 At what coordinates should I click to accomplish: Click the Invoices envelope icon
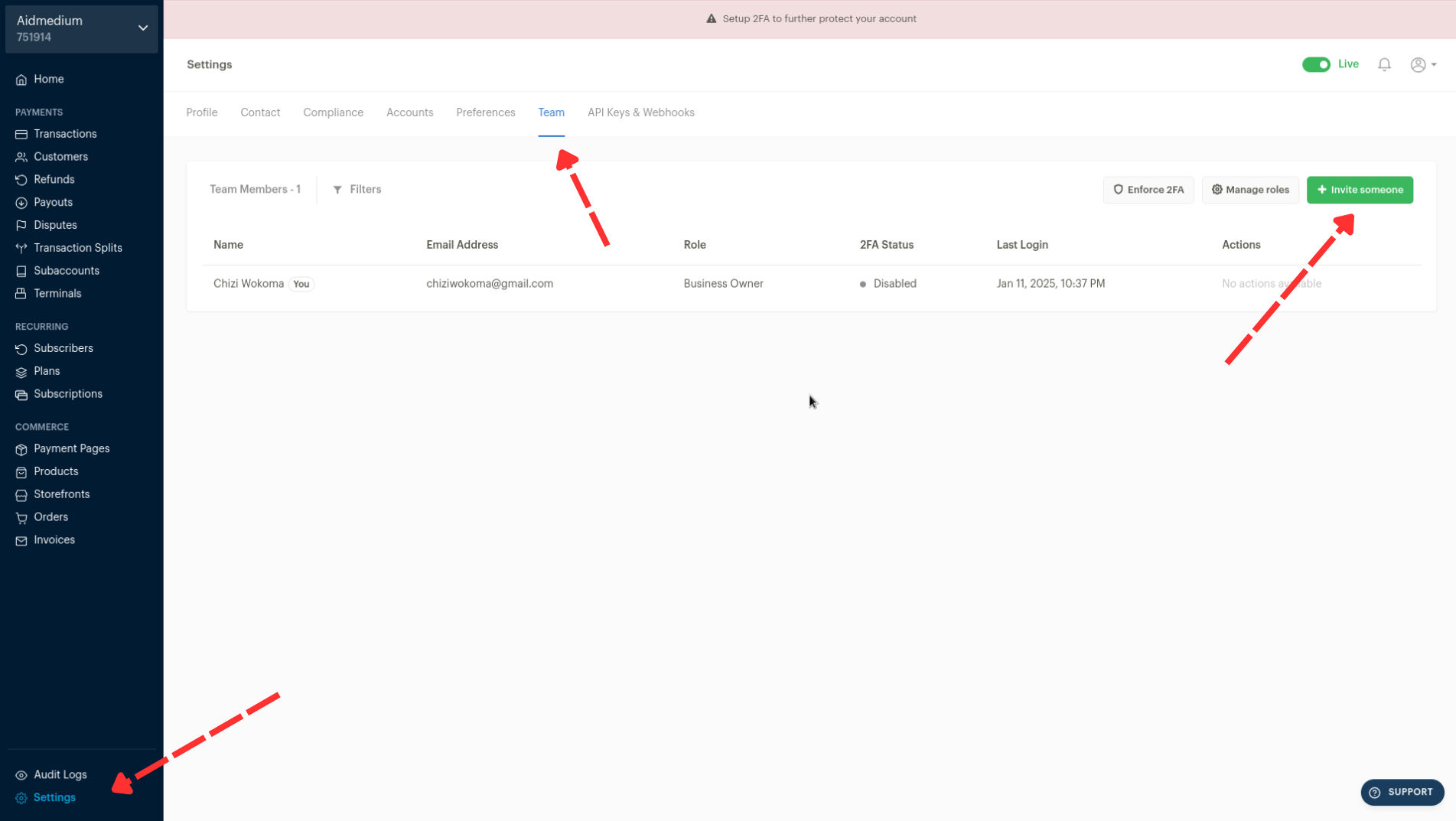[21, 541]
